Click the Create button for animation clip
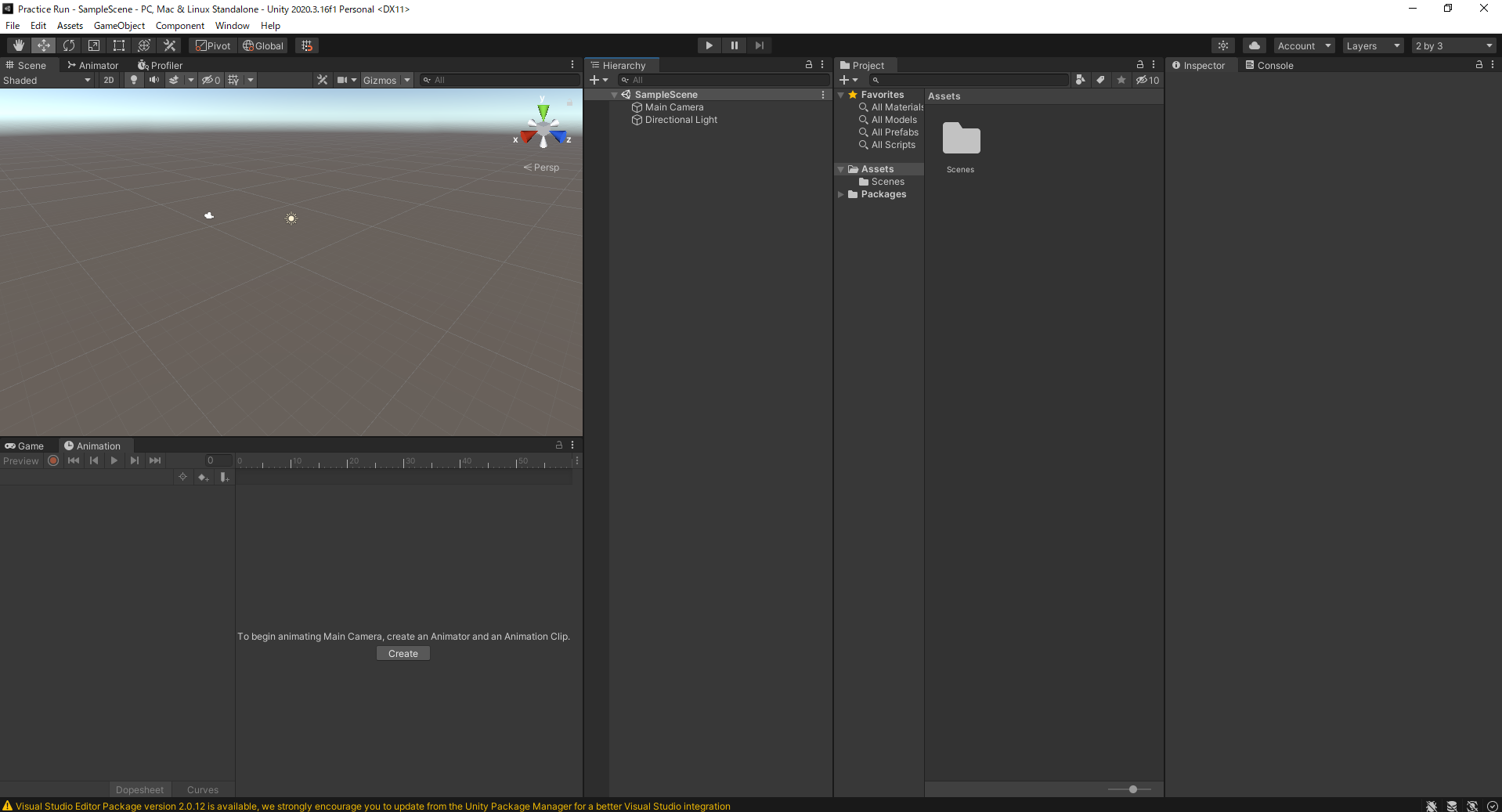Screen dimensions: 1502x812 403,654
